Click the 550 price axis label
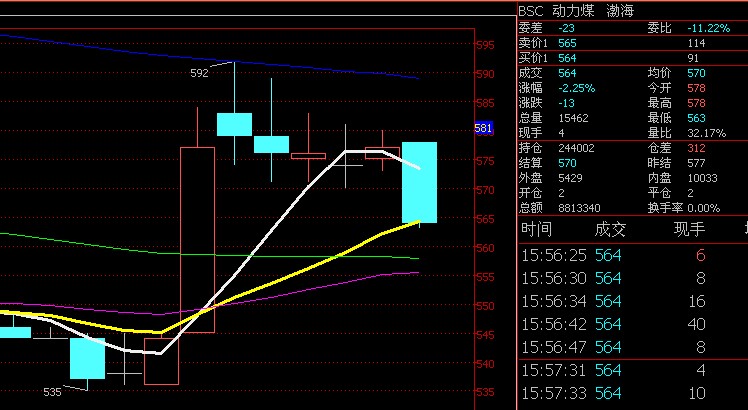The height and width of the screenshot is (410, 748). 486,306
